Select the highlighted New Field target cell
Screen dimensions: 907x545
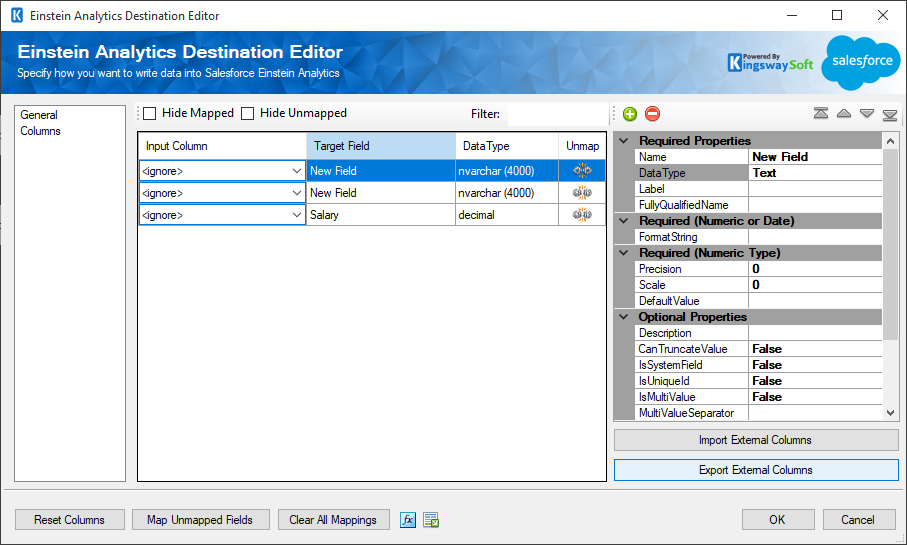click(x=381, y=171)
